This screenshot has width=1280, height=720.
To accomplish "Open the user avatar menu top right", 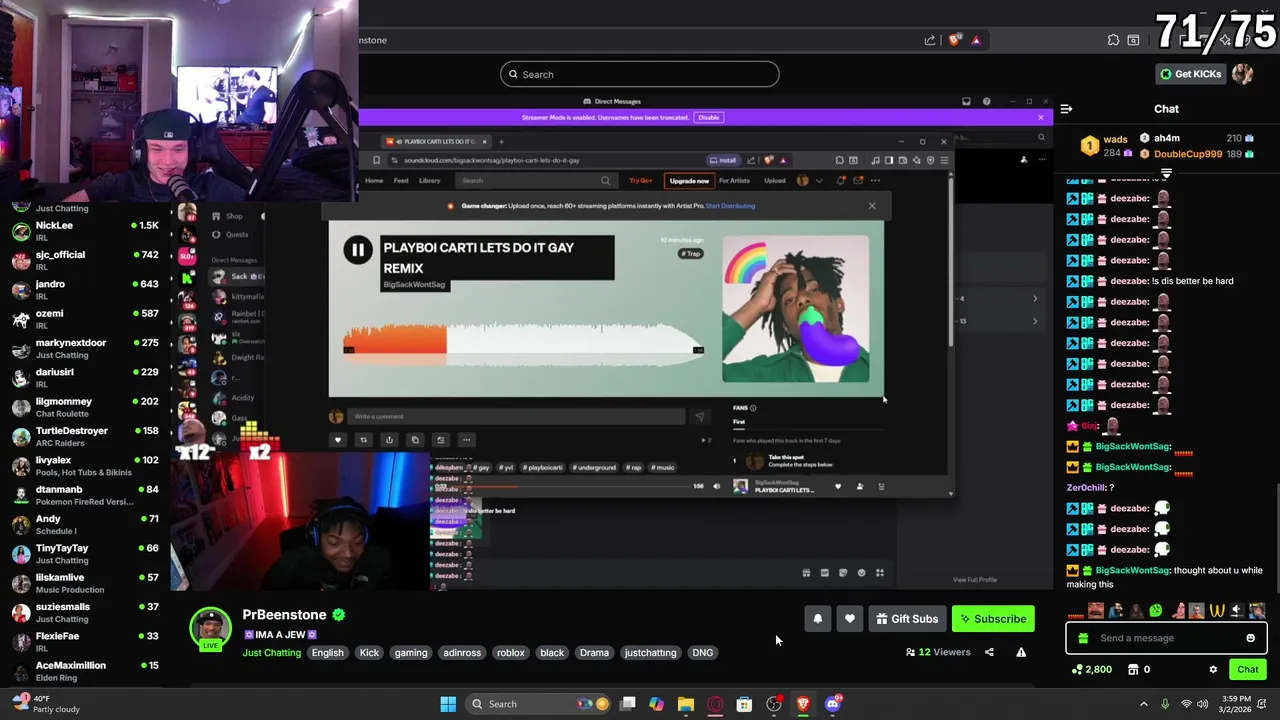I will tap(1243, 74).
